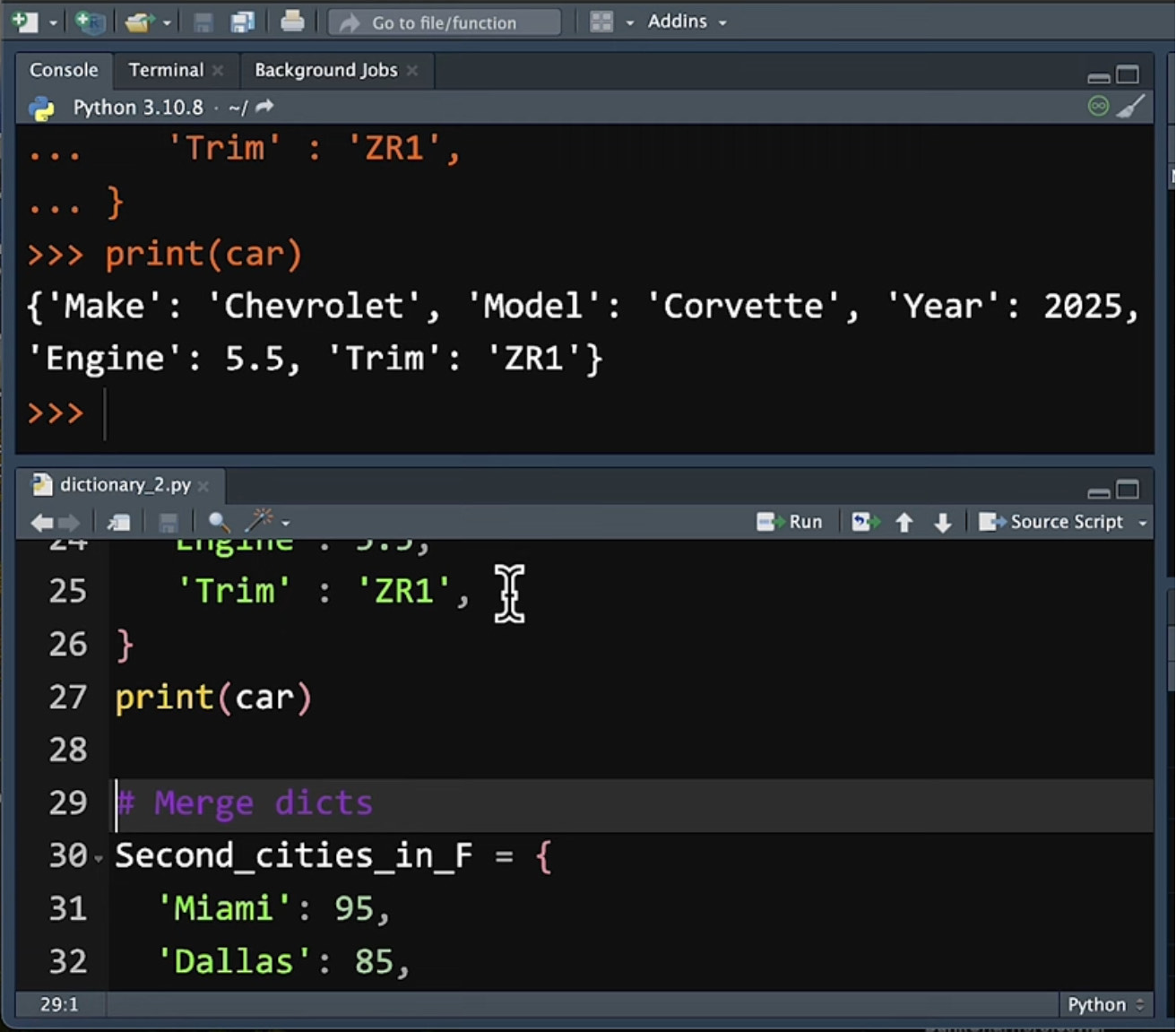Viewport: 1176px width, 1032px height.
Task: Go to next section with down arrow
Action: tap(942, 522)
